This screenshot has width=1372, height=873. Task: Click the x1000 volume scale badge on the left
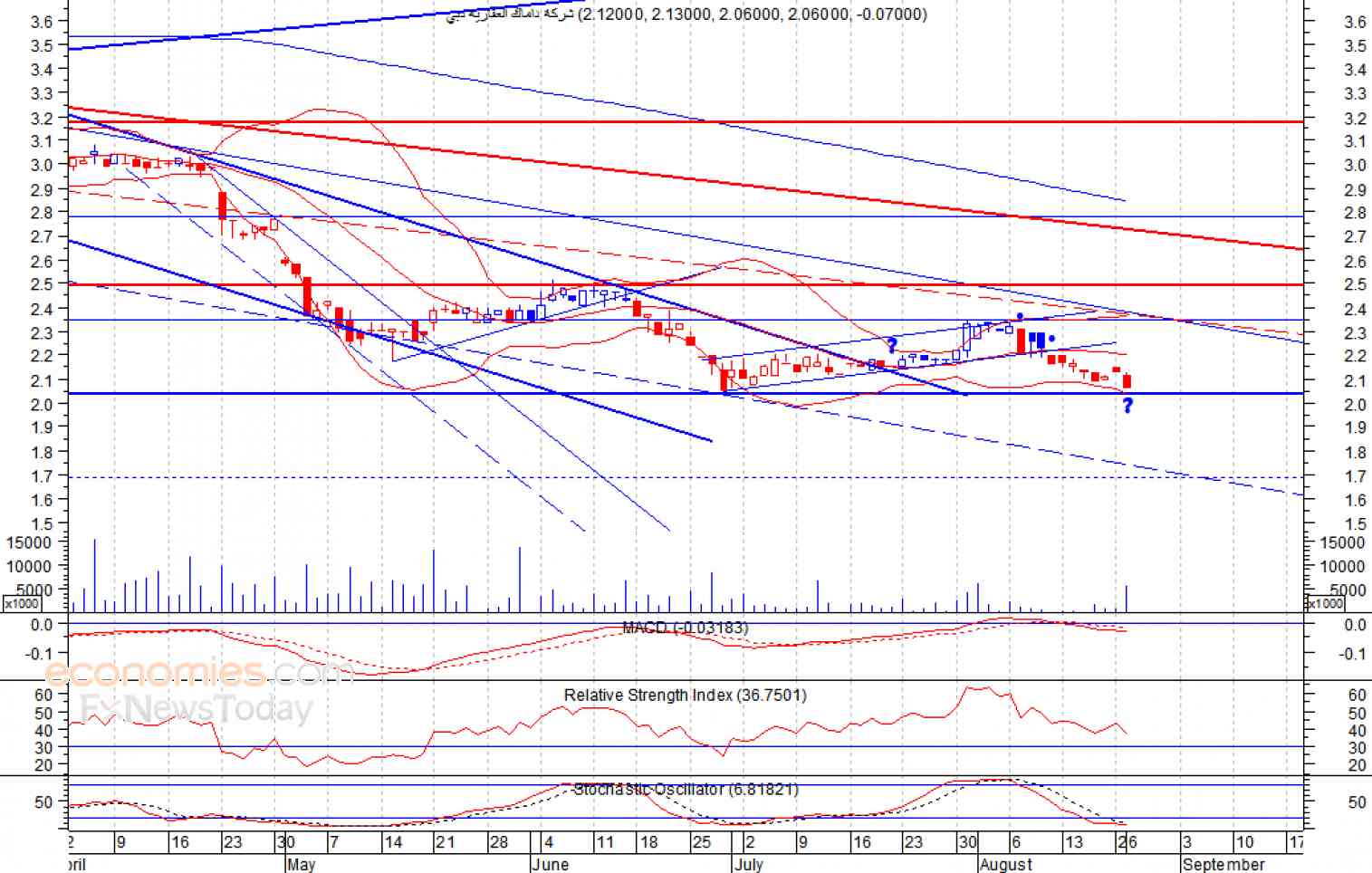[x=22, y=603]
